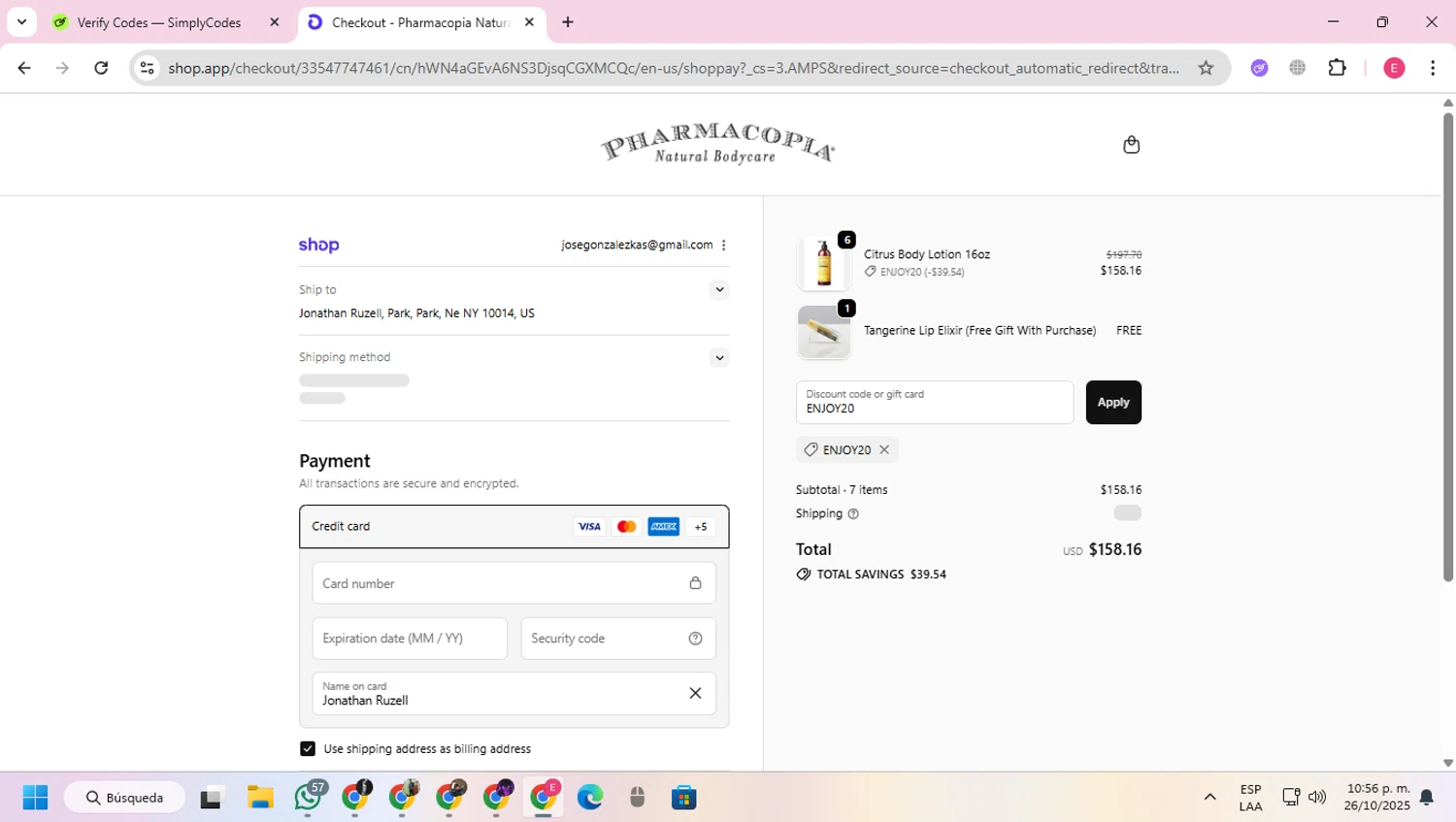Open WhatsApp from the taskbar
Screen dimensions: 1456x822
pyautogui.click(x=309, y=798)
